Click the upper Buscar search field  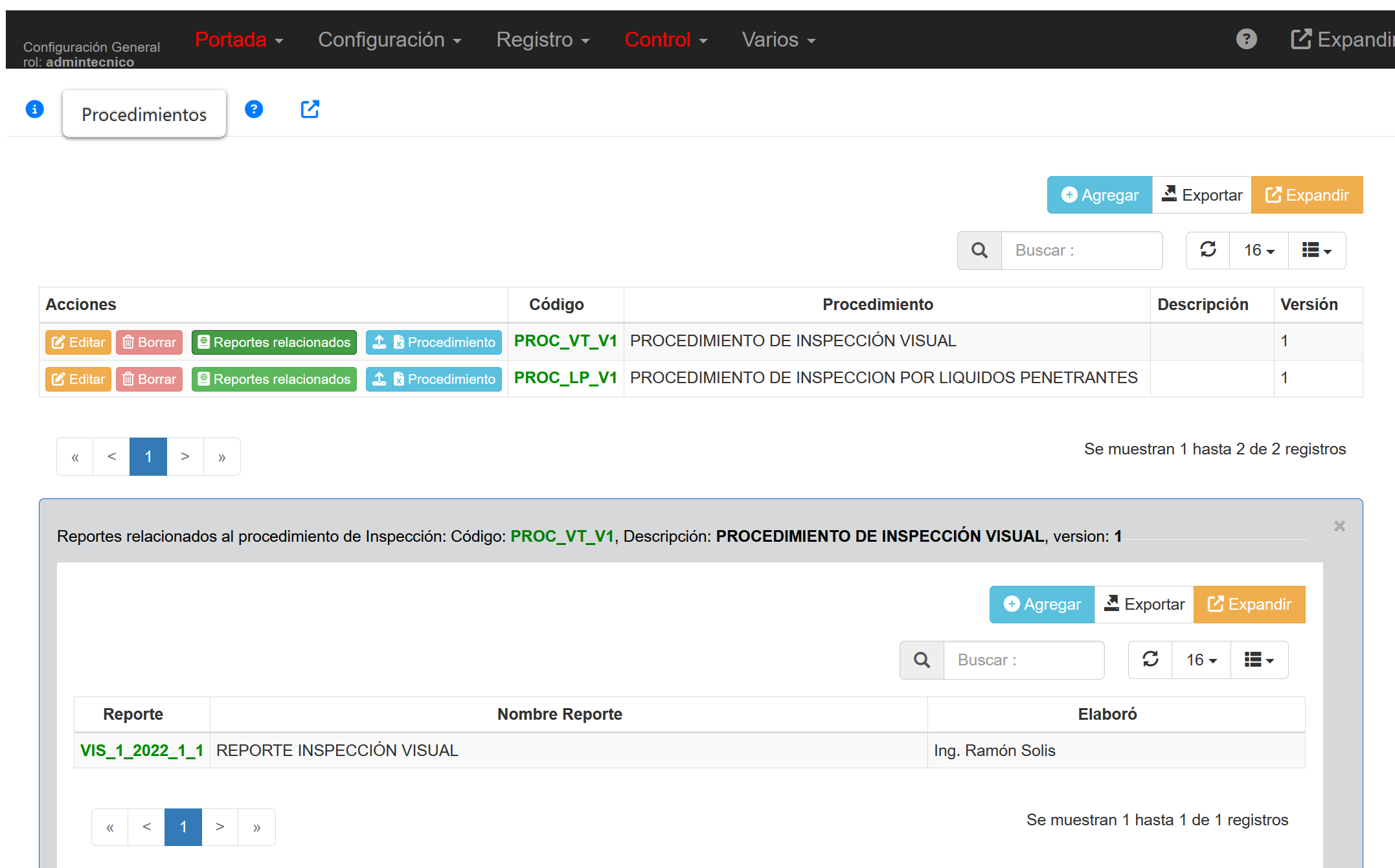(1081, 250)
